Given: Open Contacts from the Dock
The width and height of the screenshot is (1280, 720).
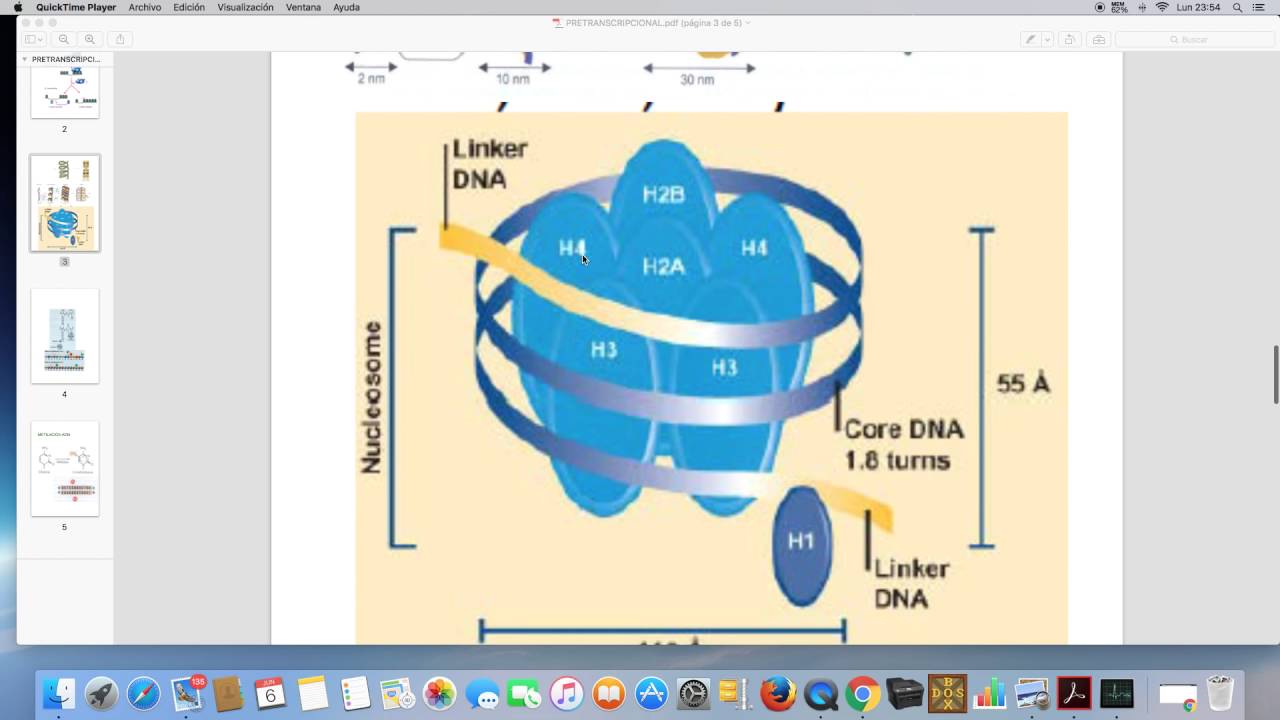Looking at the screenshot, I should coord(228,693).
